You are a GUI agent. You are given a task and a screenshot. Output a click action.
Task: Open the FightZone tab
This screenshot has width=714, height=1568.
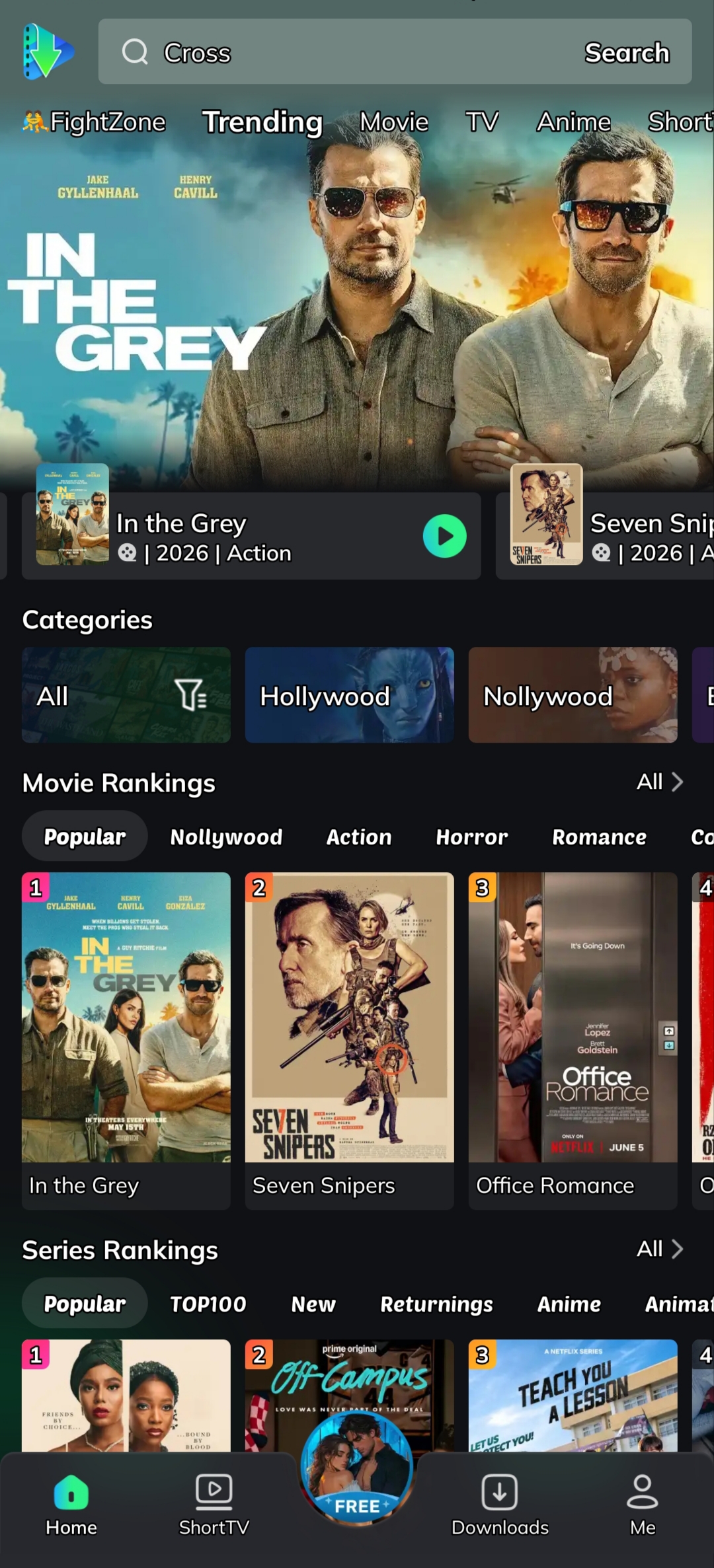coord(94,122)
